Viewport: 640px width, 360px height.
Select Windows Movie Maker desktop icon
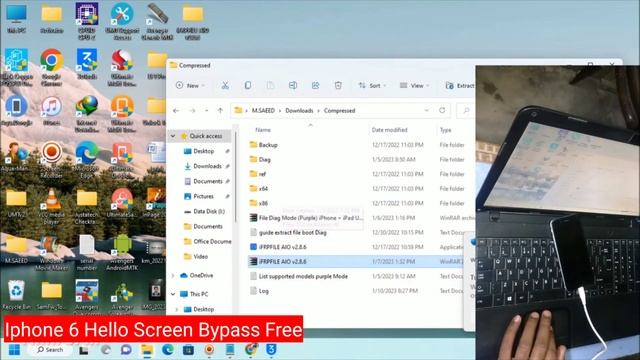[51, 252]
